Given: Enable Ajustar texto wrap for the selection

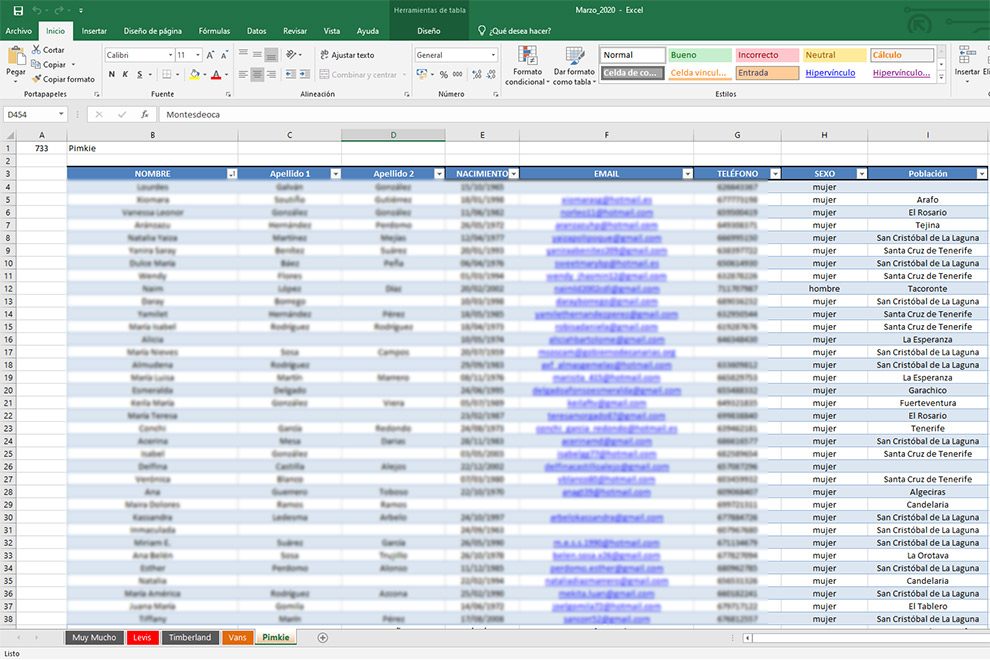Looking at the screenshot, I should click(353, 53).
